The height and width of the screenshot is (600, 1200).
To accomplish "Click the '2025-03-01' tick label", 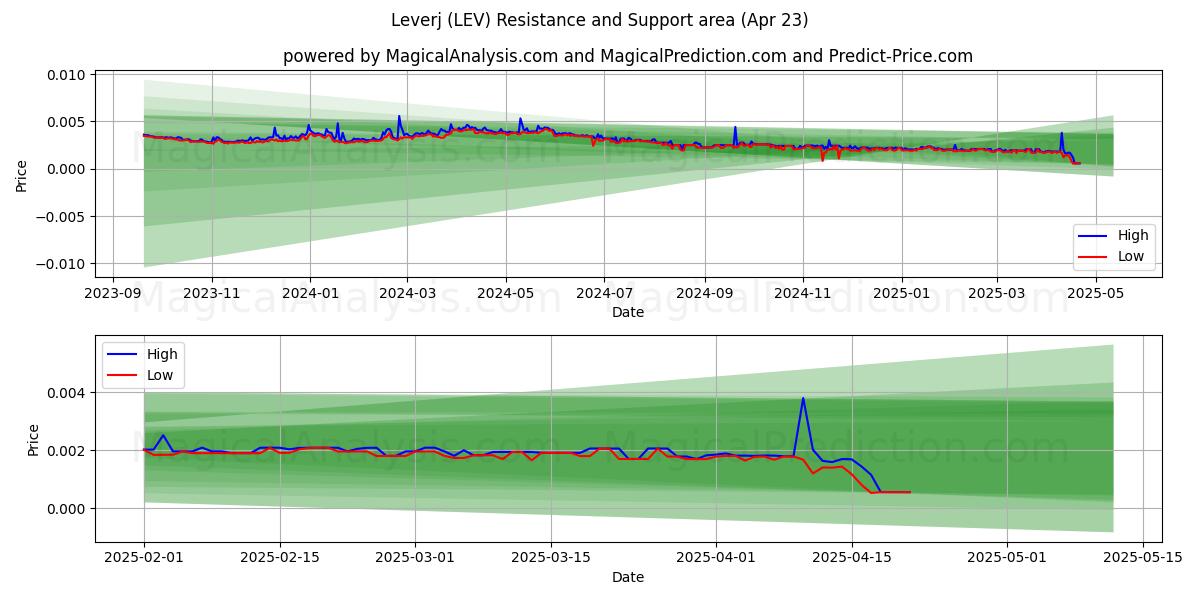I will point(416,557).
